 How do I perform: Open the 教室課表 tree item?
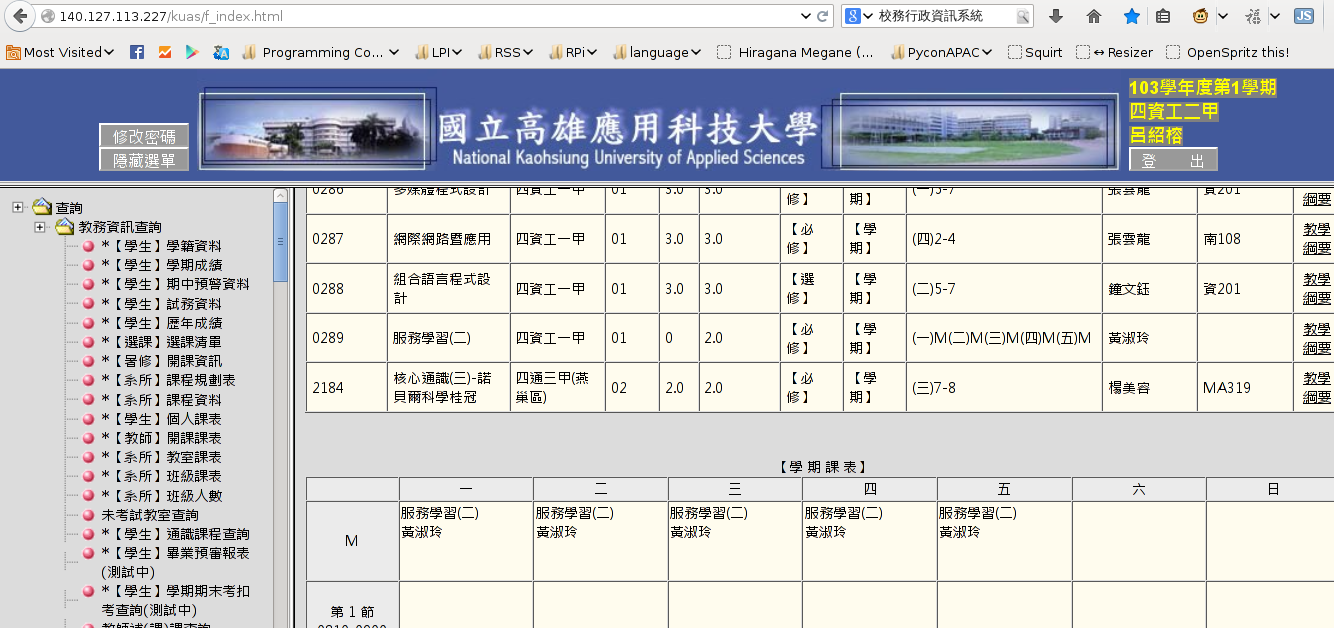click(161, 457)
